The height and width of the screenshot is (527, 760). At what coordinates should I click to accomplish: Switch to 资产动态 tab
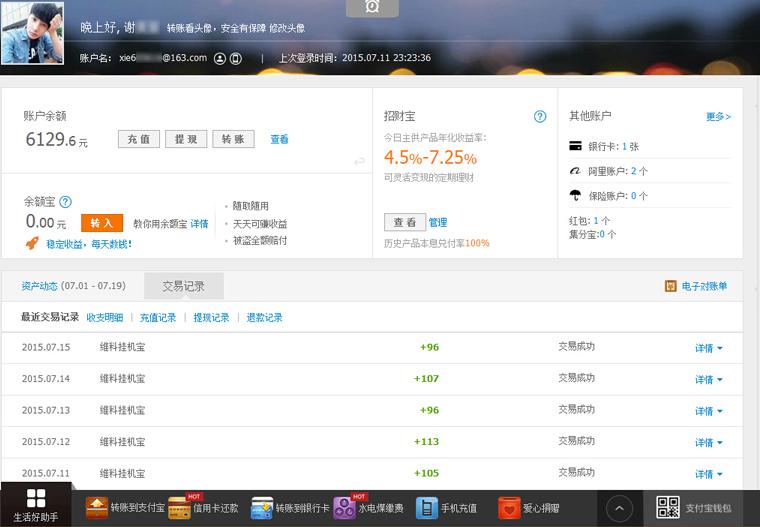[x=73, y=286]
